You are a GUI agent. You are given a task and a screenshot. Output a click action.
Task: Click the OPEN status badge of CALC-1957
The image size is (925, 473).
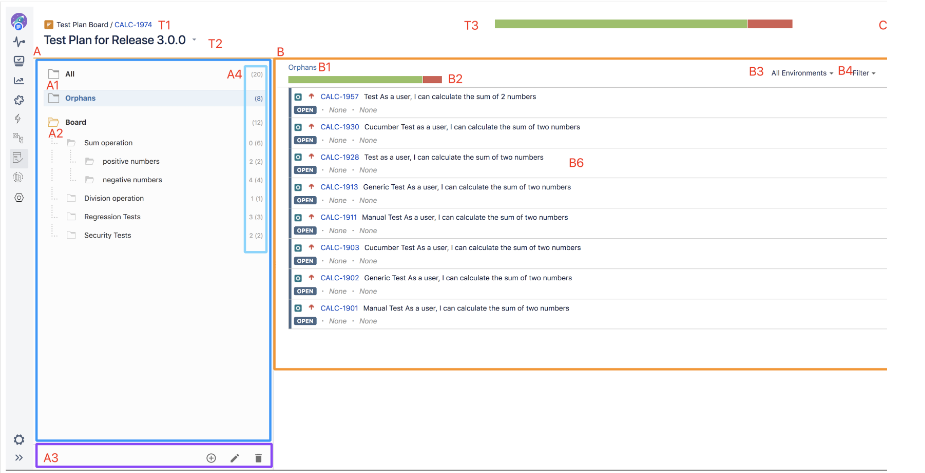(305, 110)
